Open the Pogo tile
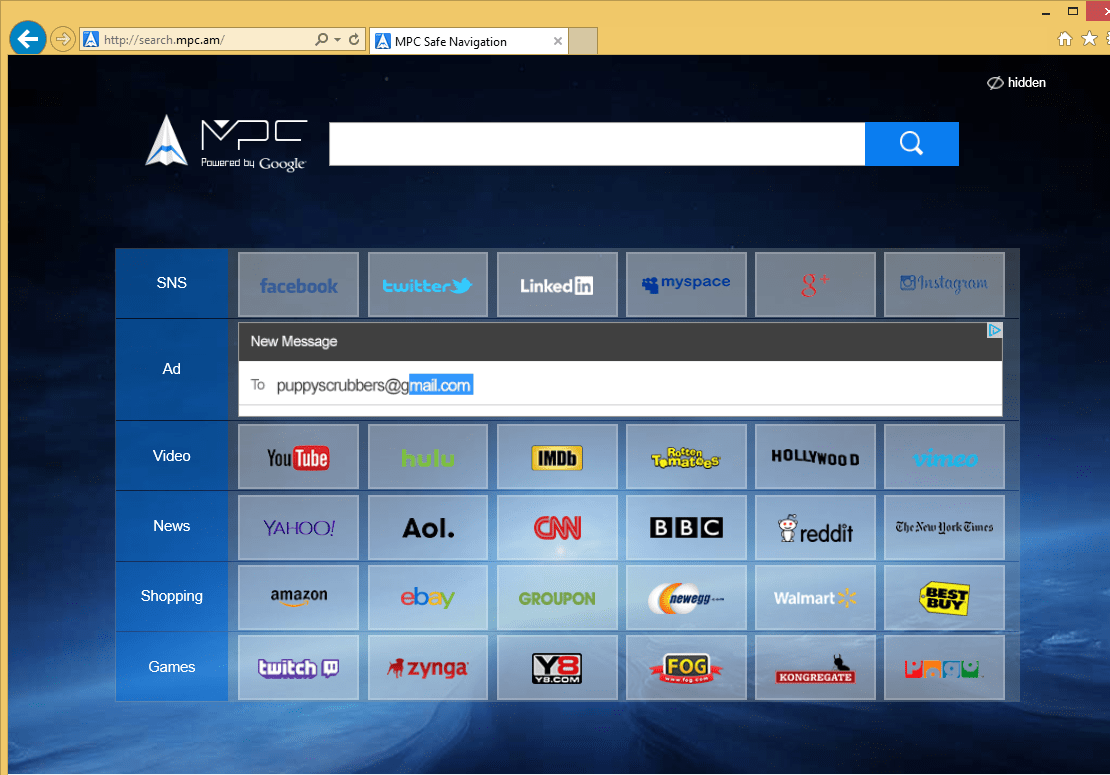 (944, 667)
